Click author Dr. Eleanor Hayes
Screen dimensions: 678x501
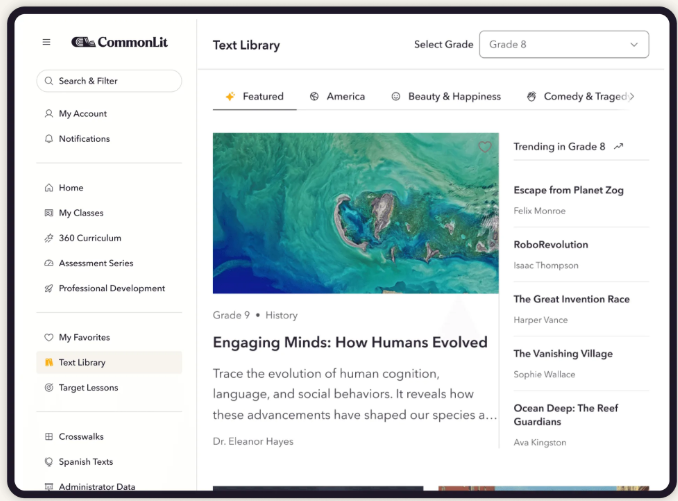click(253, 441)
